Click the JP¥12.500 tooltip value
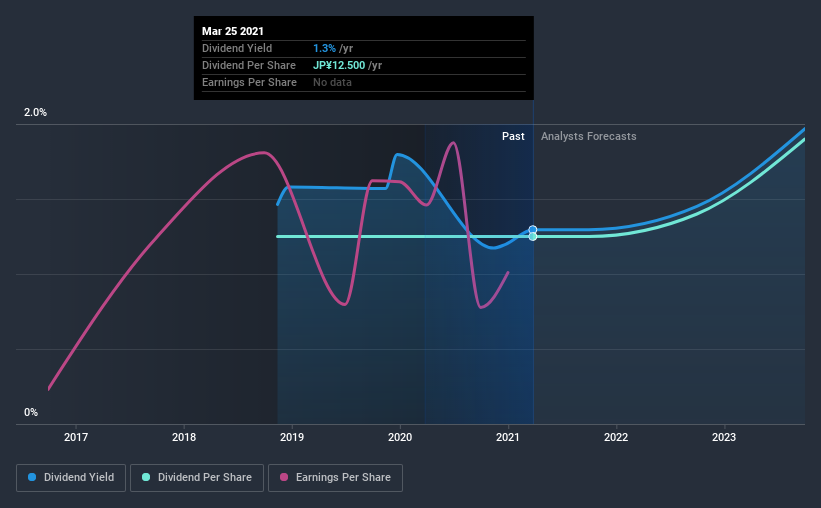 point(339,65)
